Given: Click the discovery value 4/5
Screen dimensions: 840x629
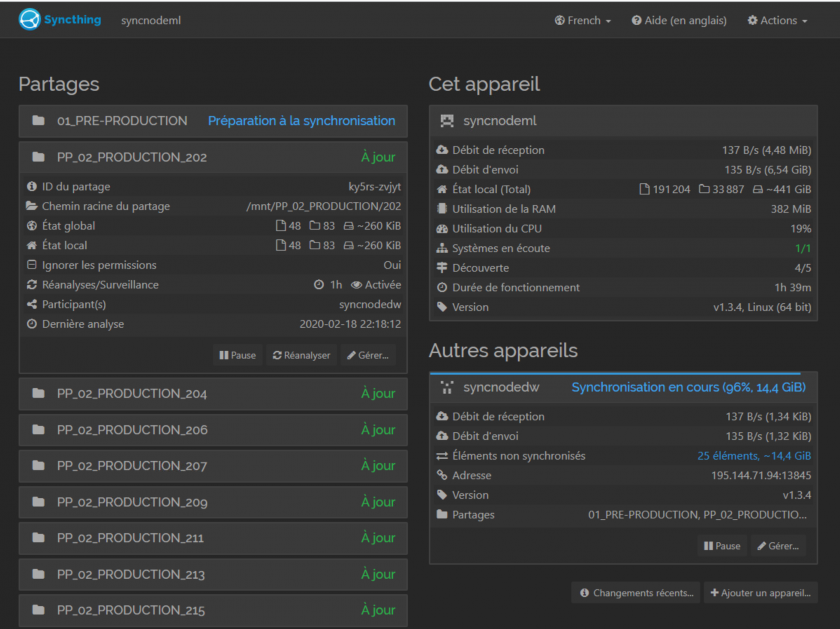Looking at the screenshot, I should tap(803, 268).
